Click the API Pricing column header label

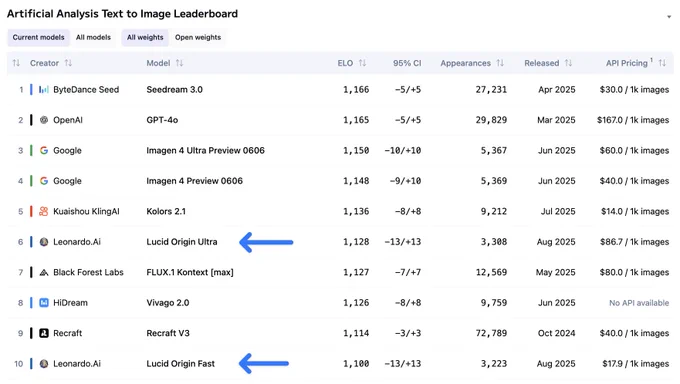[627, 63]
